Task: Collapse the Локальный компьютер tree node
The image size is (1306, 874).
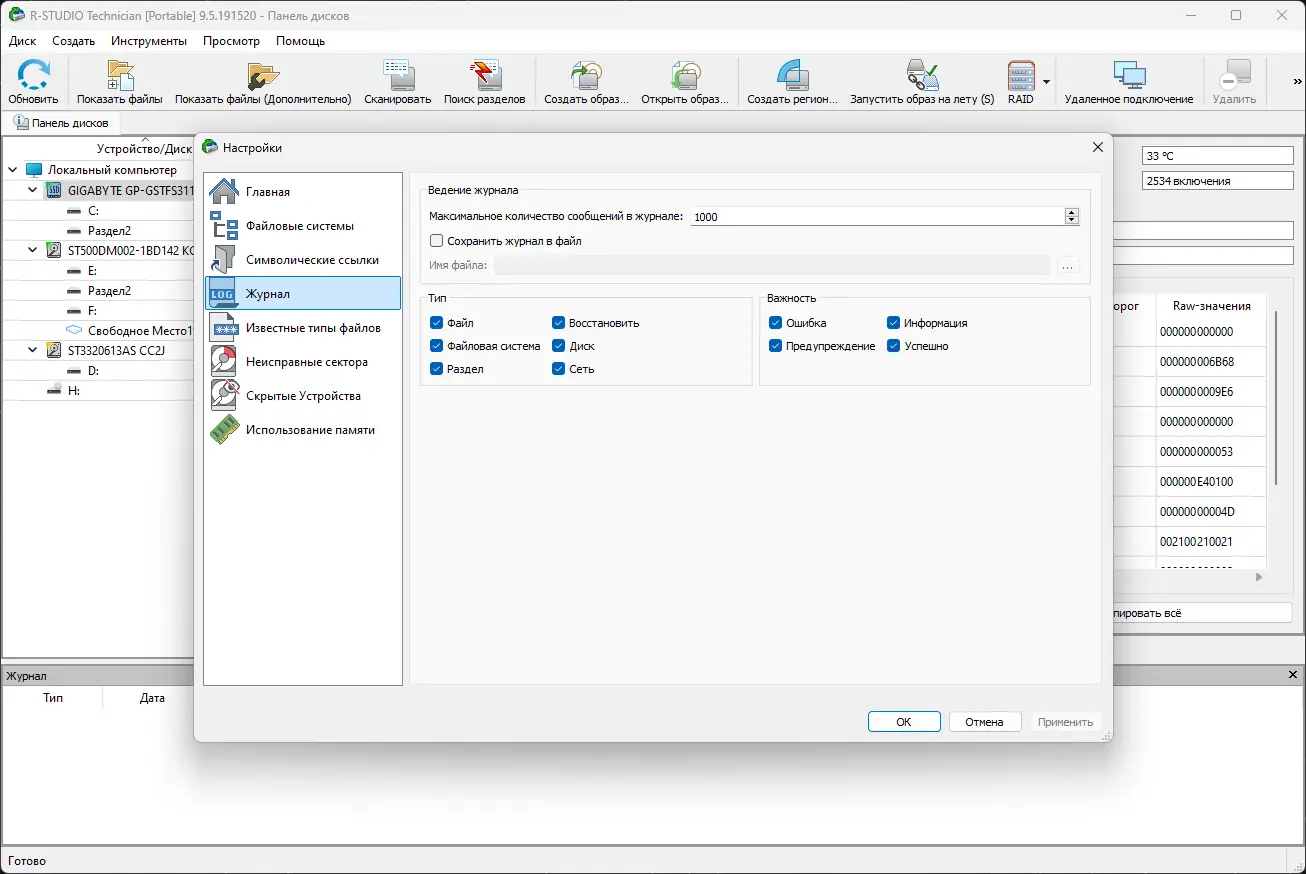Action: coord(12,170)
